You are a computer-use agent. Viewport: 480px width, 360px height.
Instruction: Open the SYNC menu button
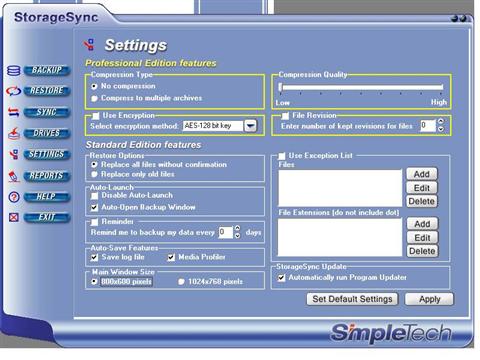(47, 112)
